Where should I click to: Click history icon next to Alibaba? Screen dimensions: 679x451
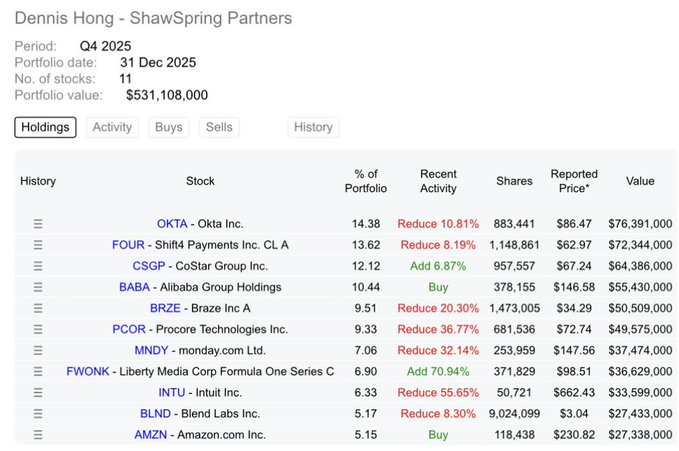(38, 287)
